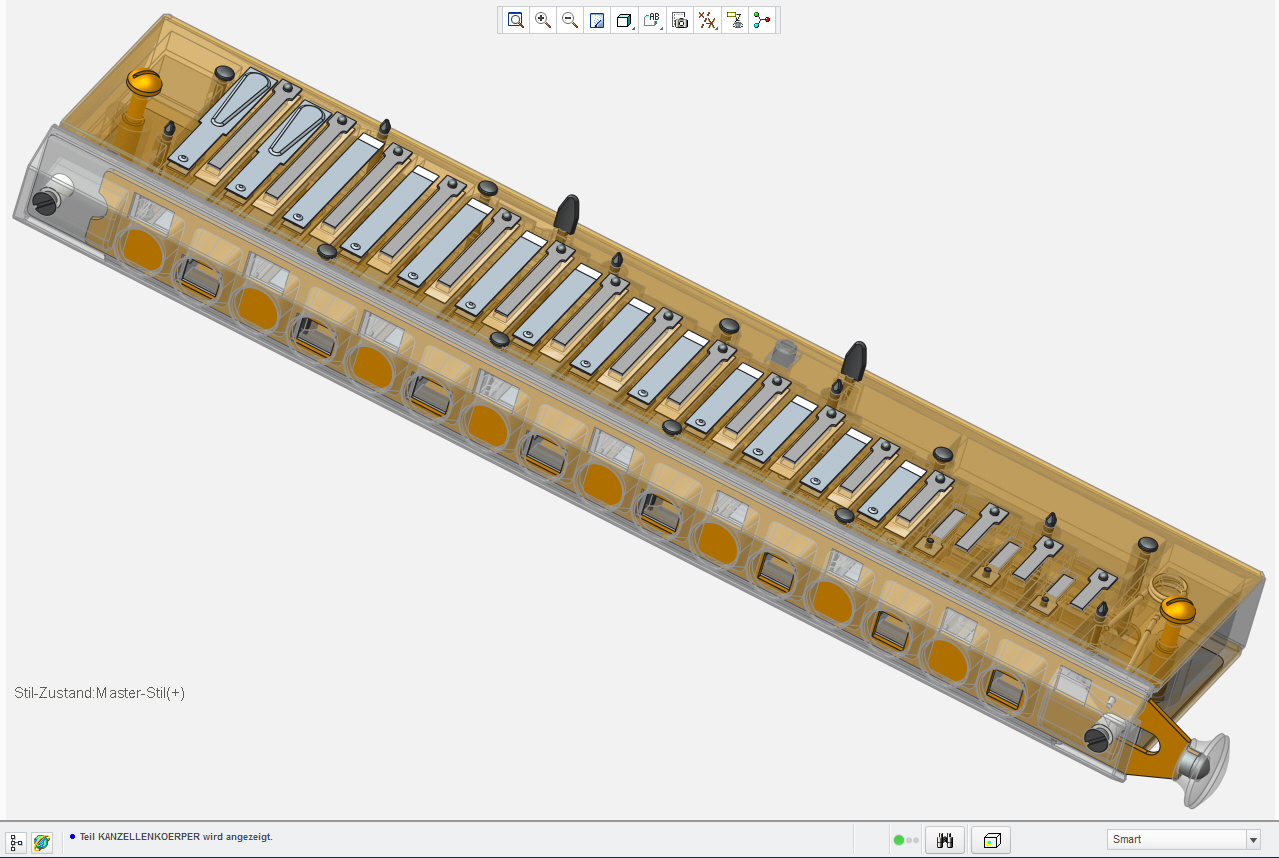Click the Zoom In magnifier icon
The width and height of the screenshot is (1279, 858).
pyautogui.click(x=543, y=20)
